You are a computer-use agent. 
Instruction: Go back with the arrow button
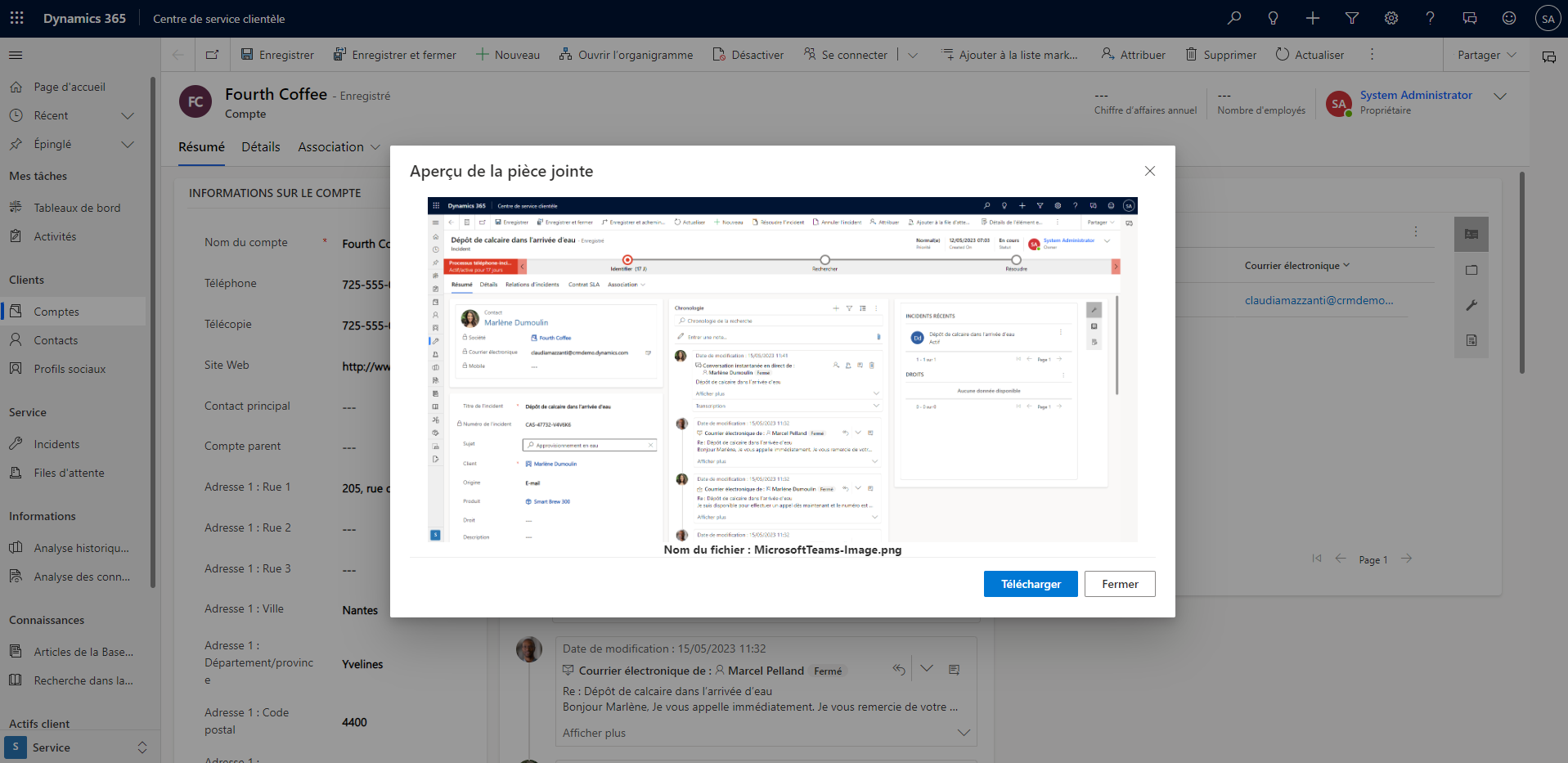tap(178, 55)
